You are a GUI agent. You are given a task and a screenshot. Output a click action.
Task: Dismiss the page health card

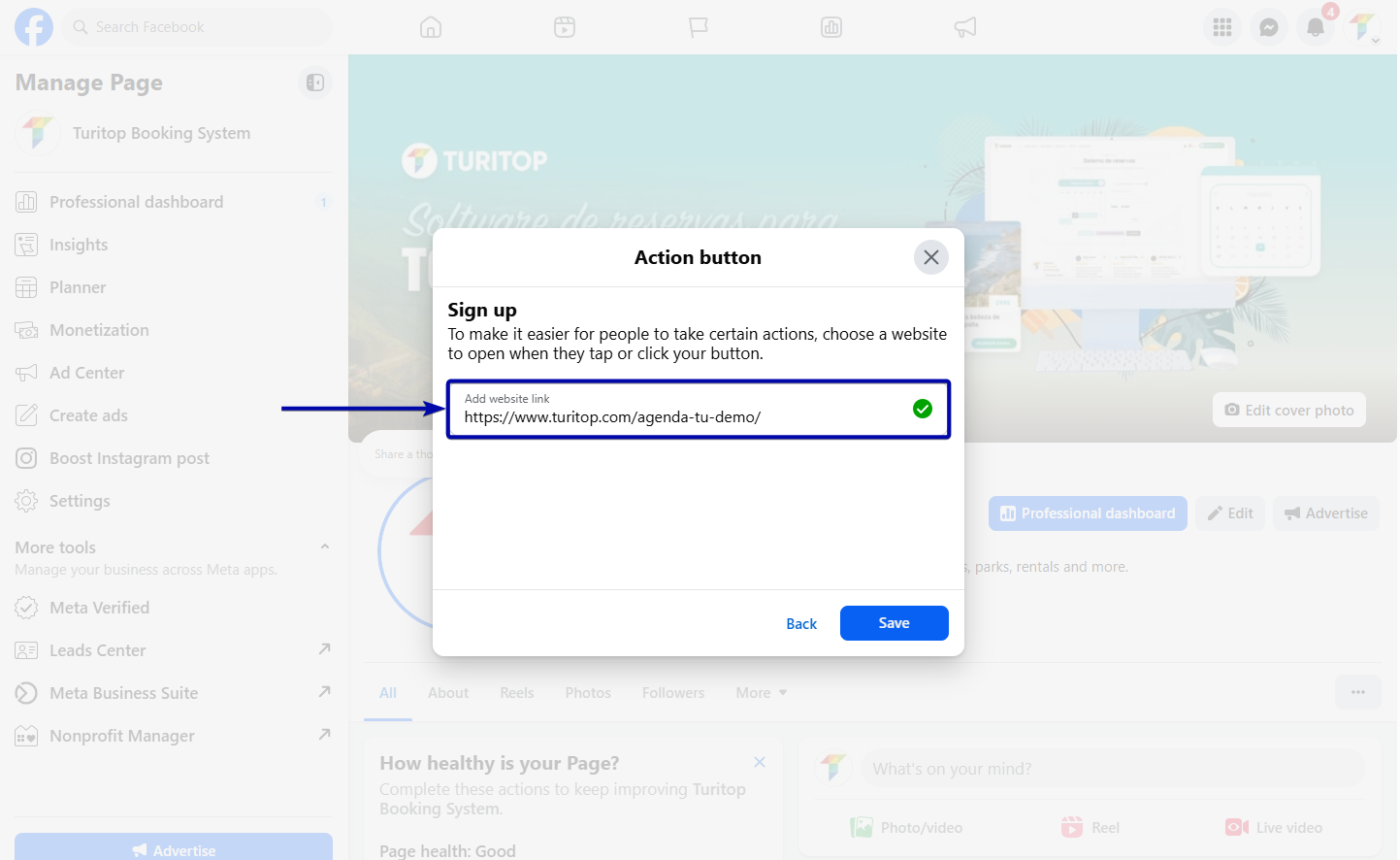tap(760, 762)
